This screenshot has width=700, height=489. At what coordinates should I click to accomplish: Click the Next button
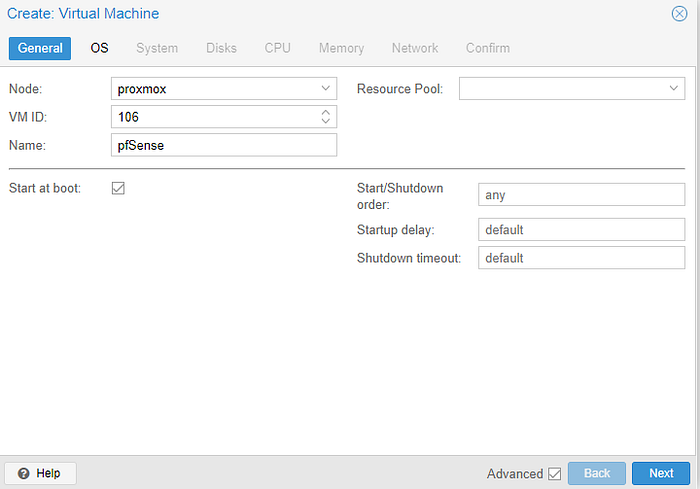pos(661,473)
